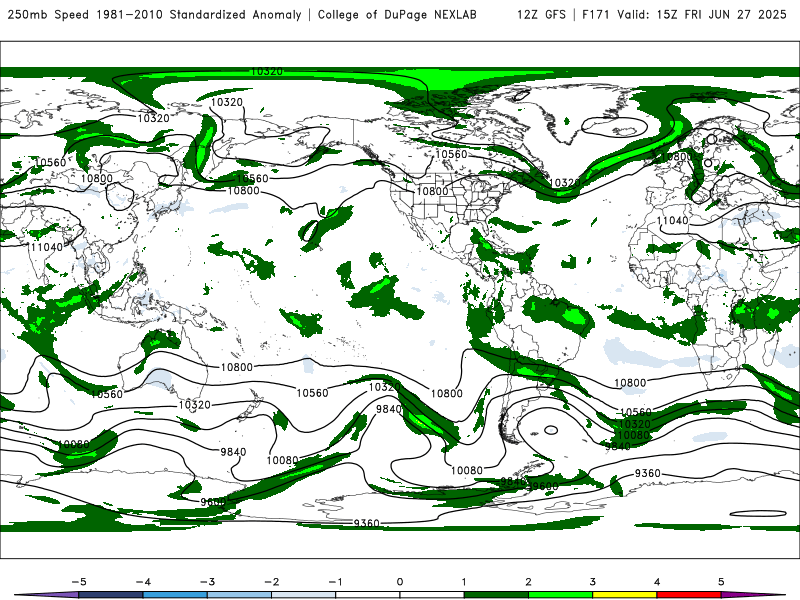
Task: Select the light blue swatch between -3 and -2
Action: [x=239, y=595]
